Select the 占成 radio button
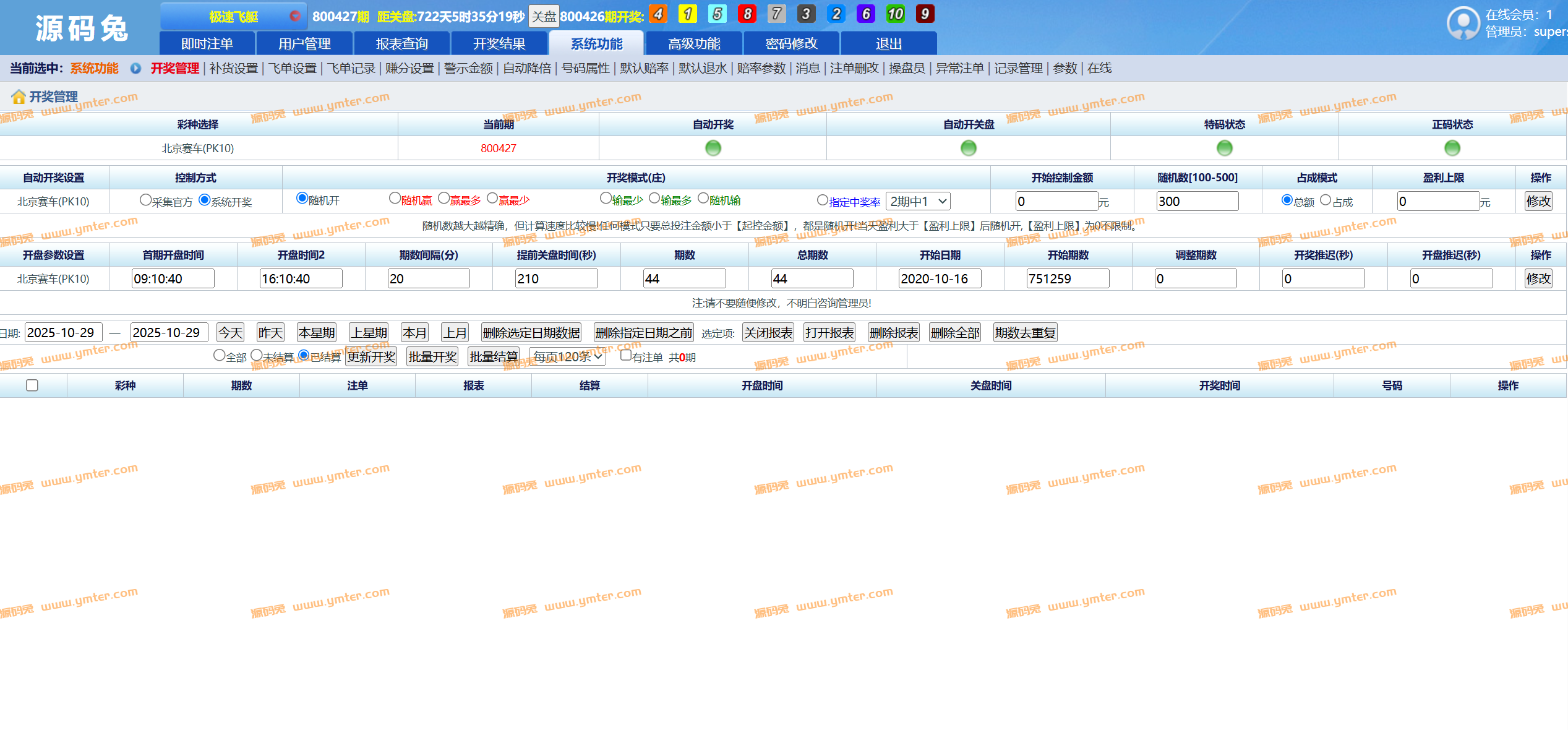The height and width of the screenshot is (730, 1568). point(1325,200)
